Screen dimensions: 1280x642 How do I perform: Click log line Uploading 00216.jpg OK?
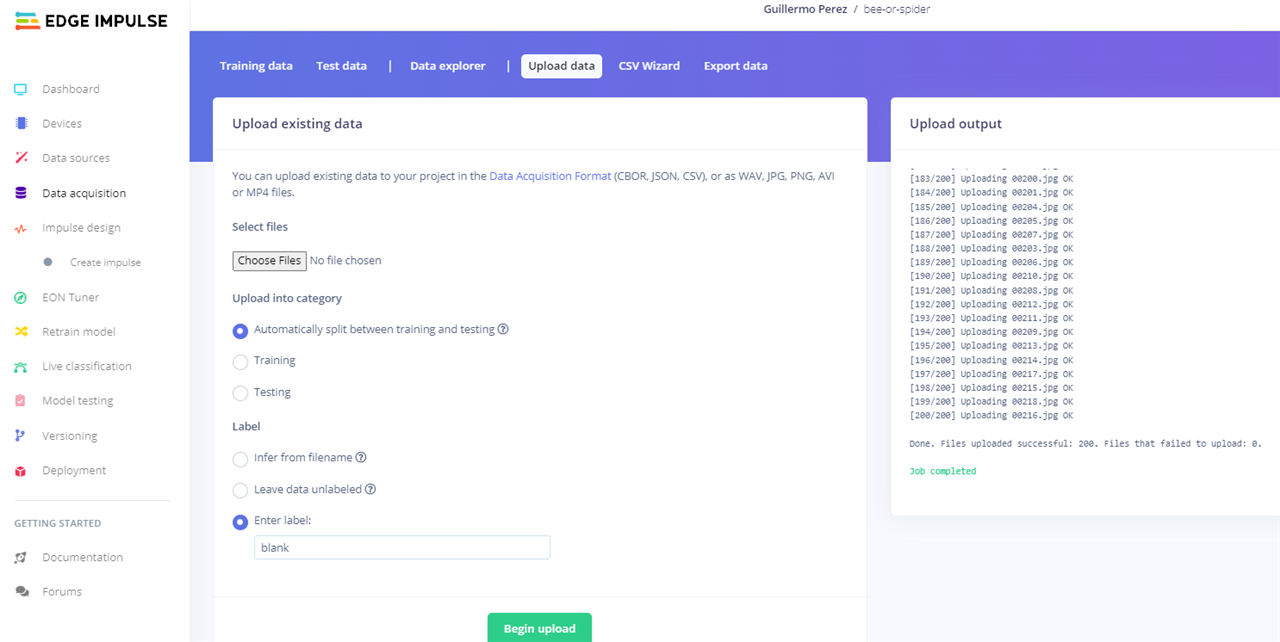coord(991,416)
